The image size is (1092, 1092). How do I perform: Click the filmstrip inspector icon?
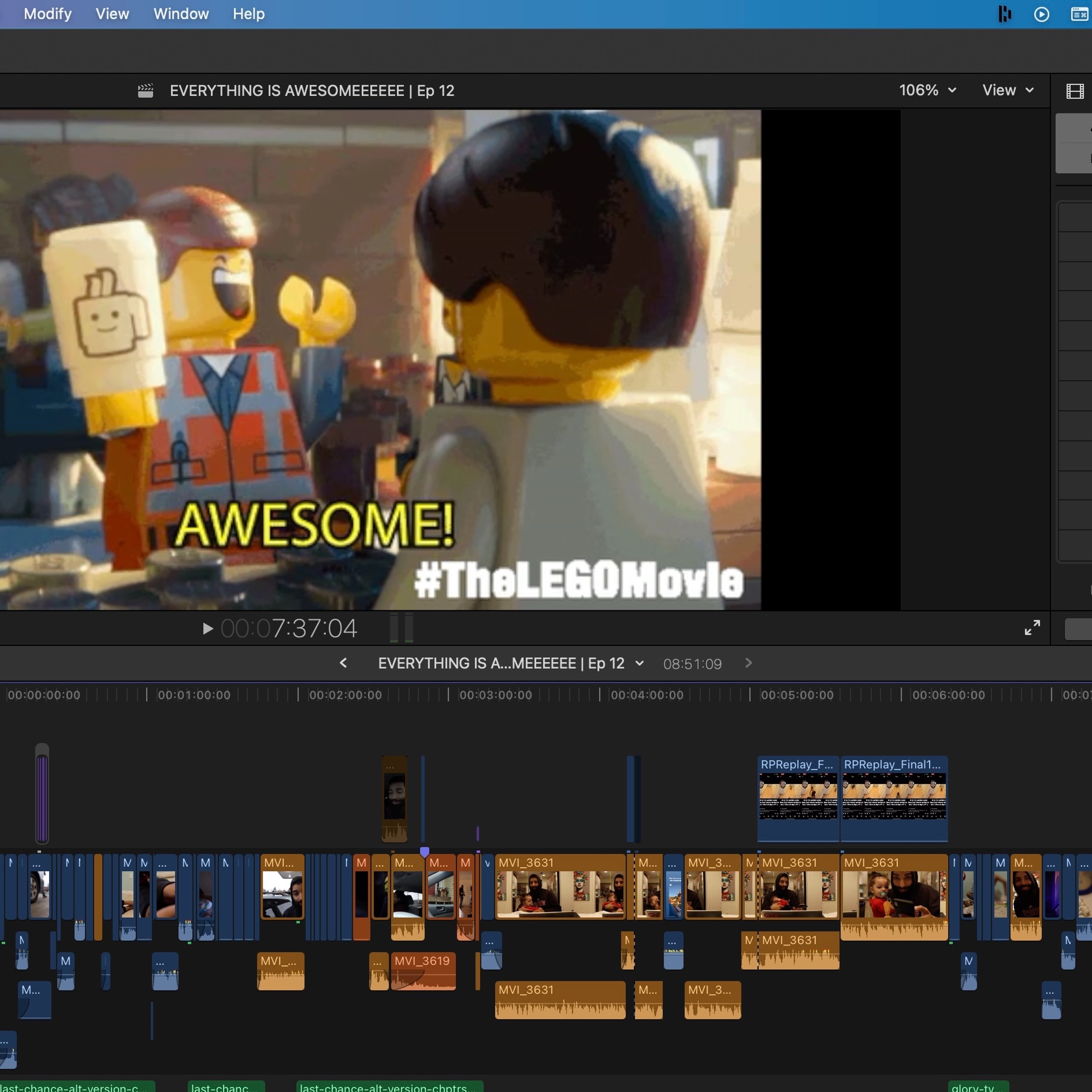click(x=1075, y=91)
